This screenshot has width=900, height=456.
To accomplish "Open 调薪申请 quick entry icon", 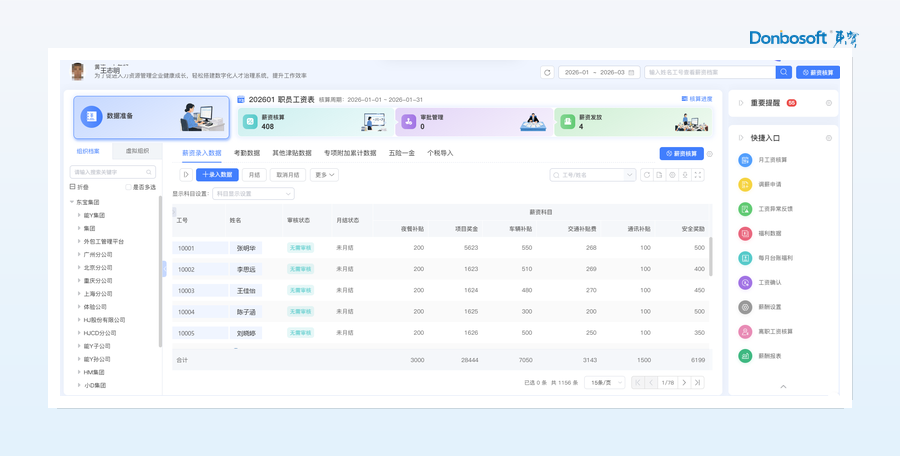I will (x=745, y=184).
